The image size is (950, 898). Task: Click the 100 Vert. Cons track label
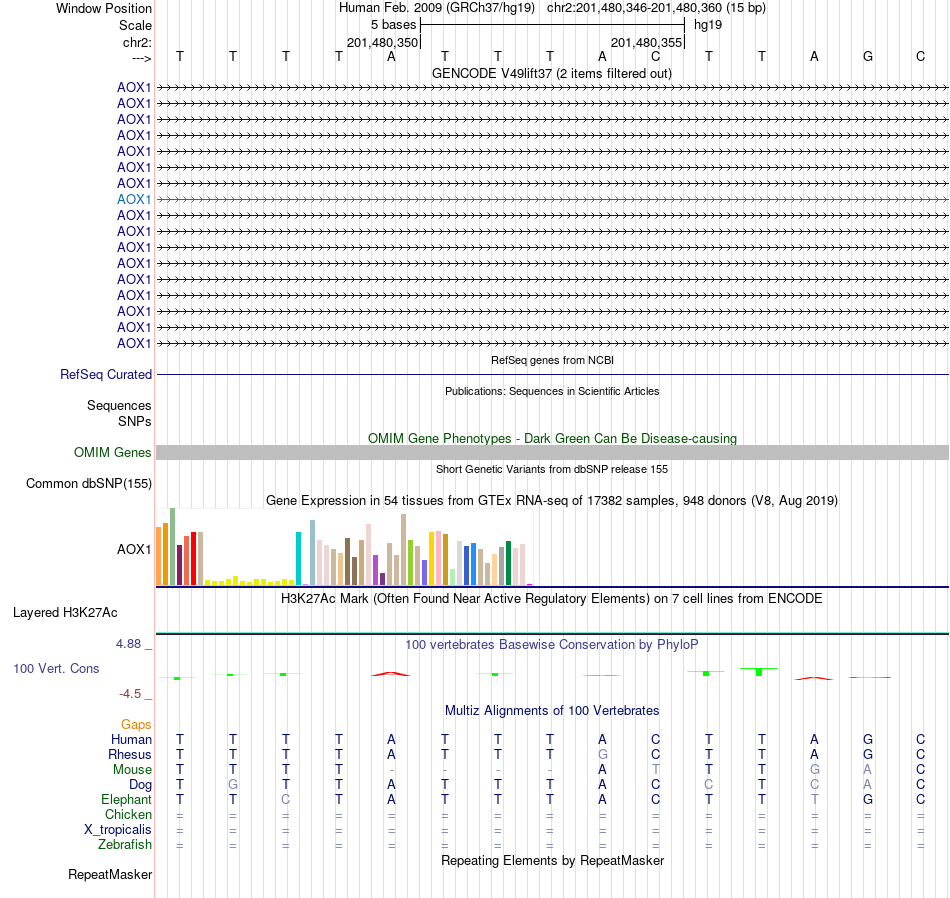pos(56,668)
